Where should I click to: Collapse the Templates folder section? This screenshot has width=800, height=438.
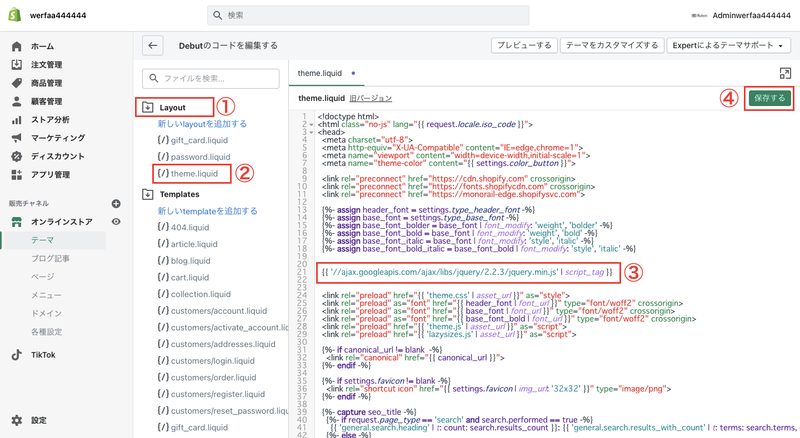tap(179, 194)
